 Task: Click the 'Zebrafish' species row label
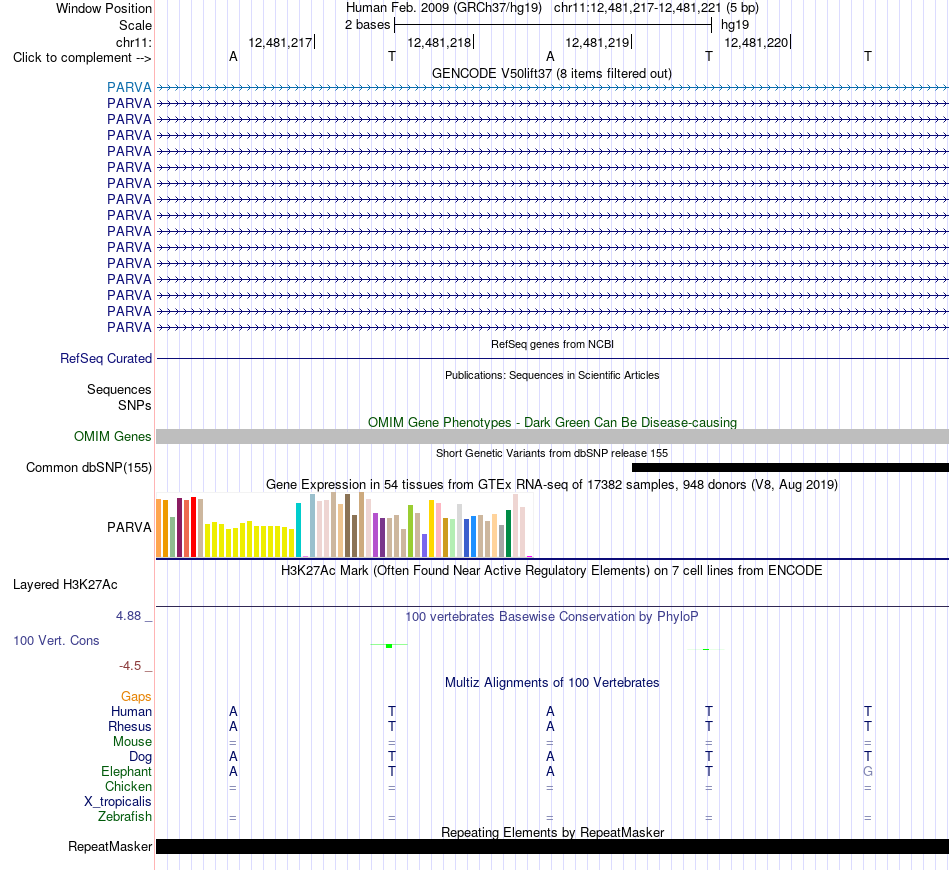click(x=125, y=817)
